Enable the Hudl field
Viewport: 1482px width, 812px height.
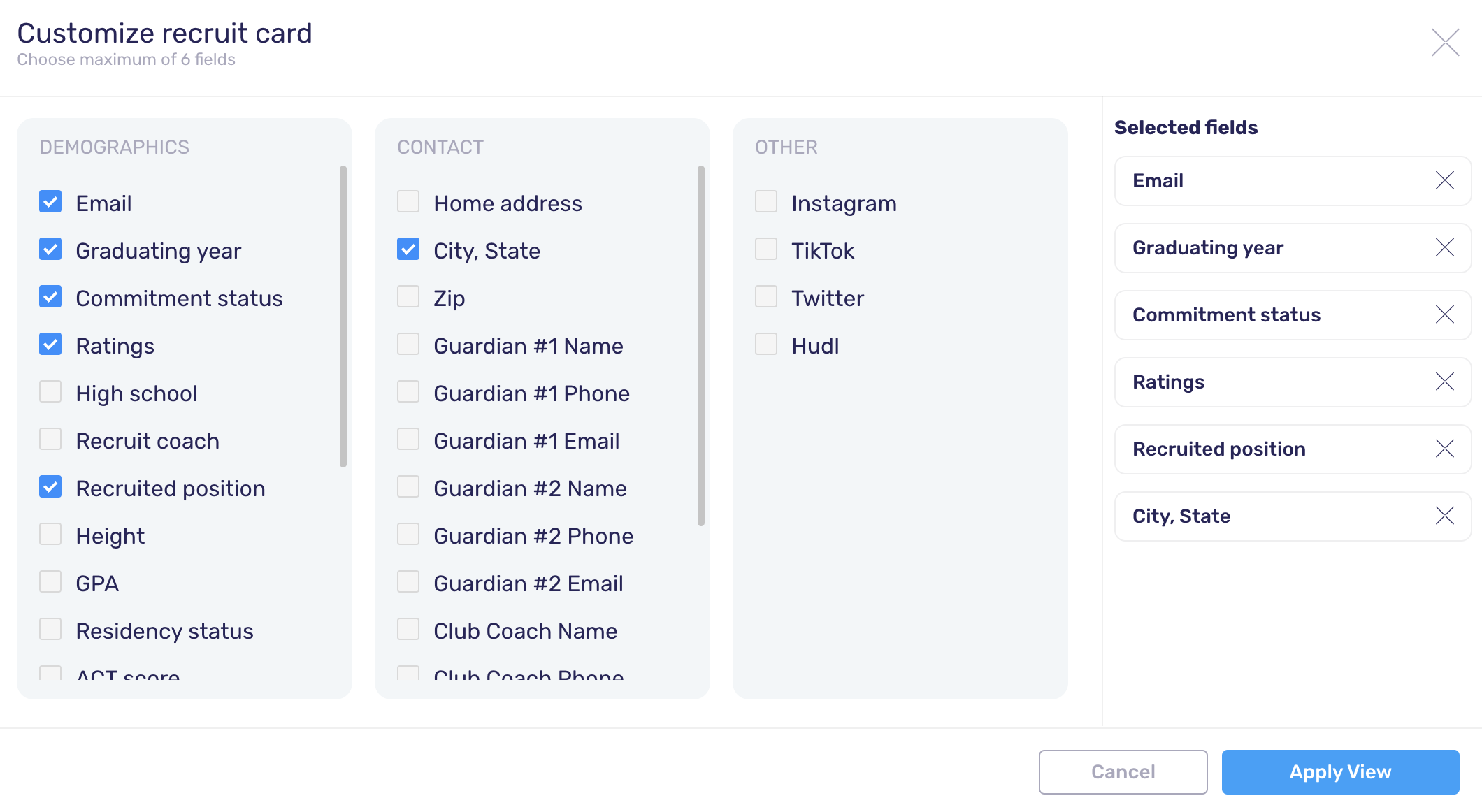coord(765,344)
